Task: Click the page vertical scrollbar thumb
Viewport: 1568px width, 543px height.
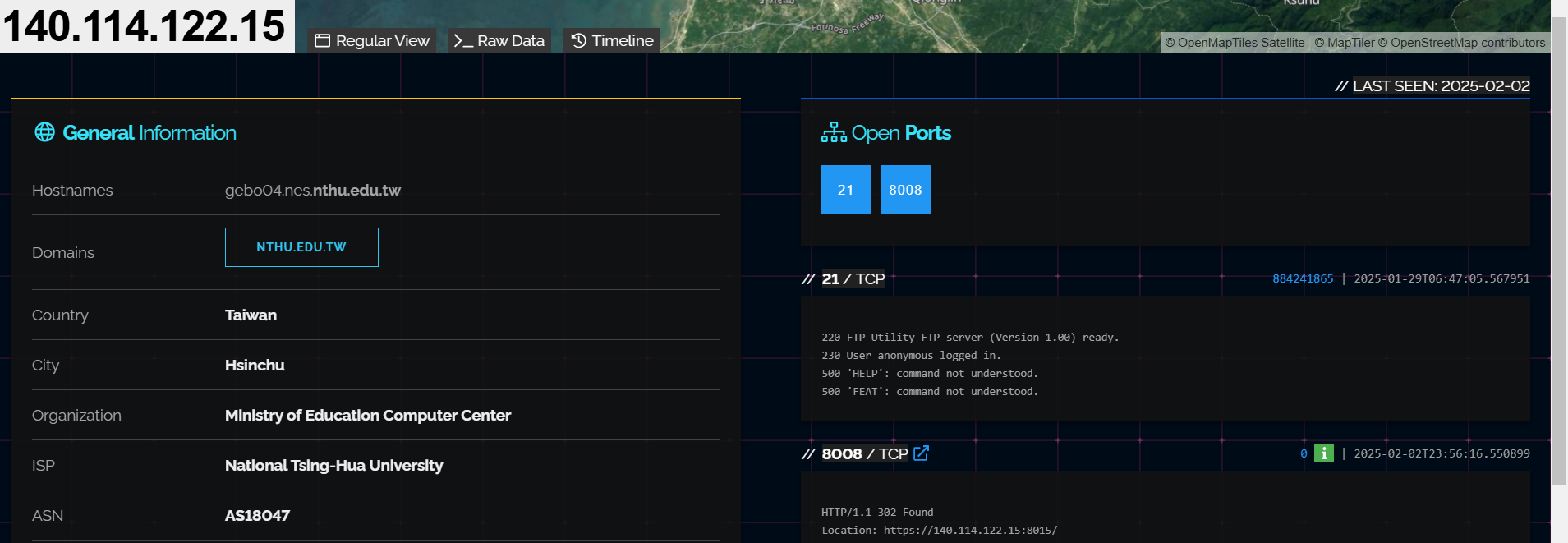Action: click(1558, 251)
